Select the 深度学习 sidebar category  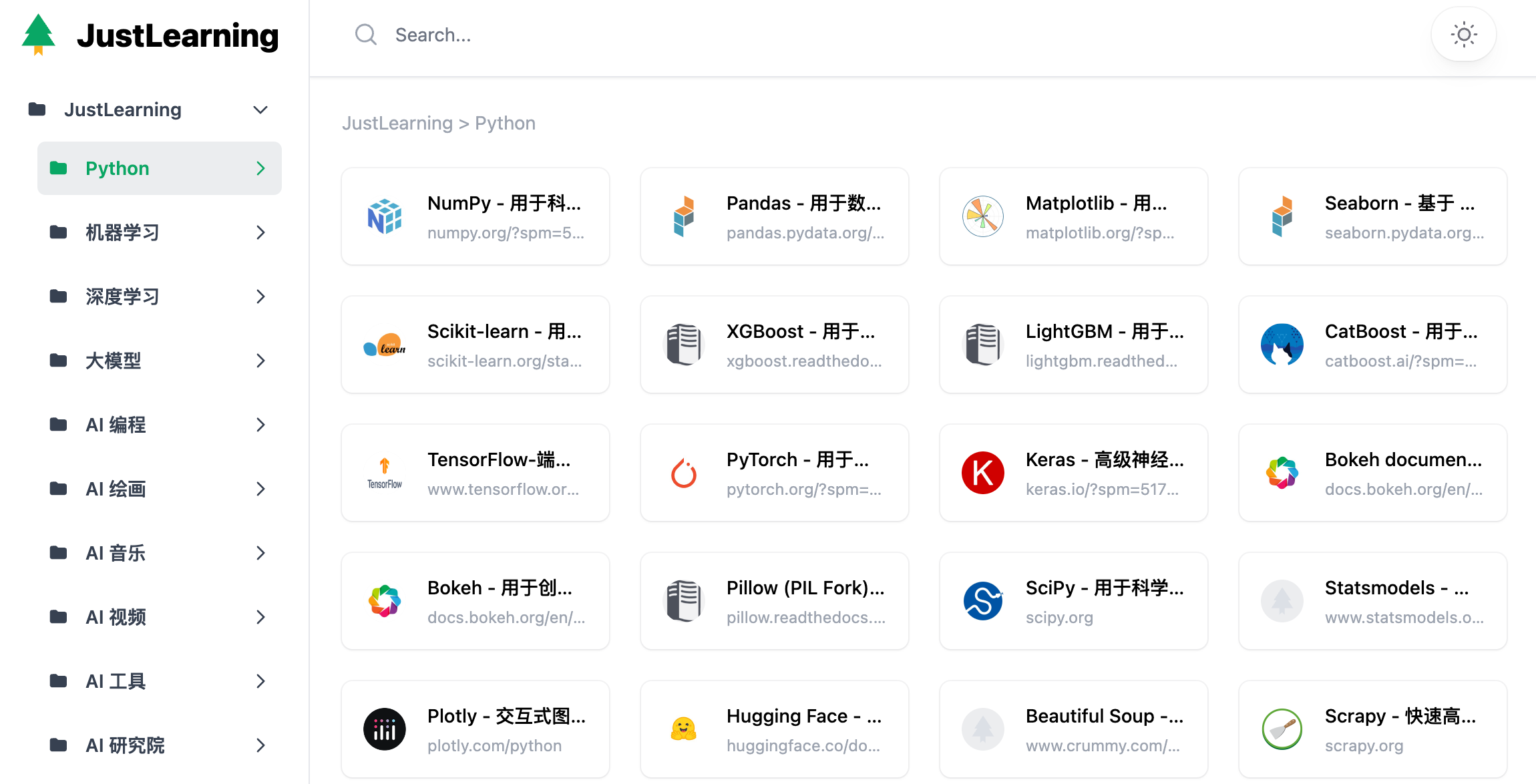(122, 297)
